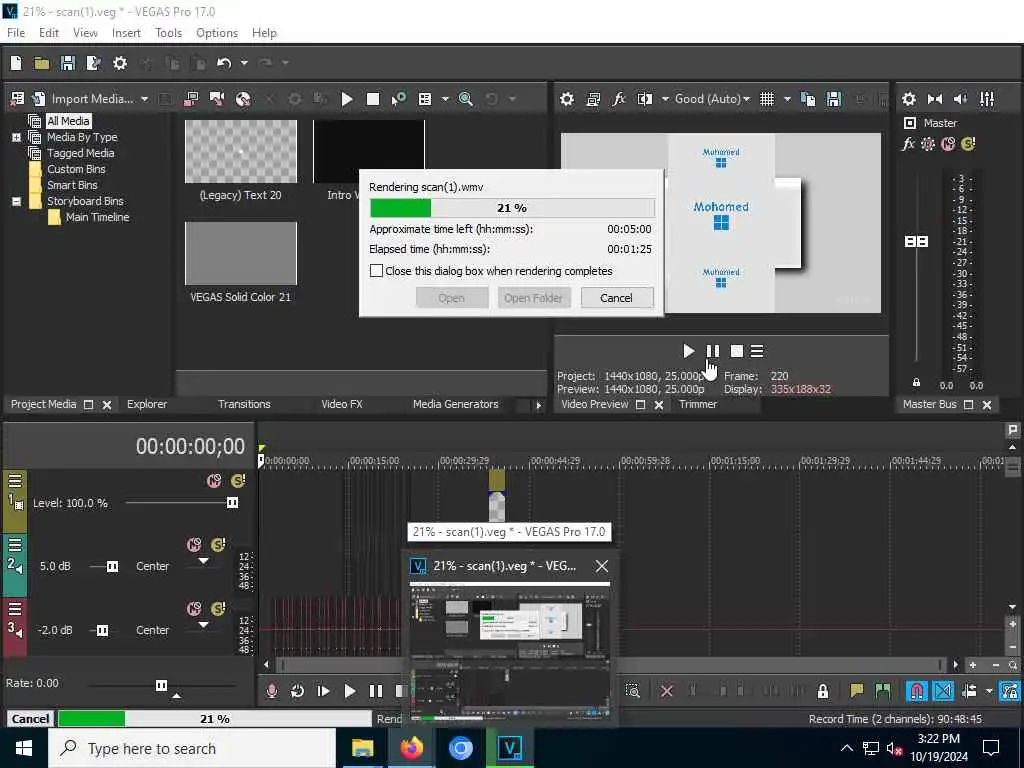This screenshot has width=1024, height=768.
Task: Click the New project icon in toolbar
Action: click(16, 63)
